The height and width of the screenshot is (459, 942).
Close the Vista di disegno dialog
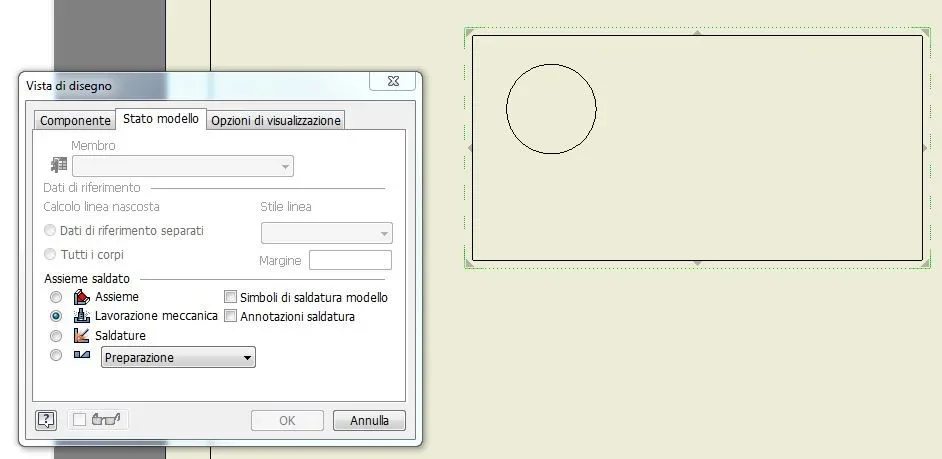(x=393, y=81)
